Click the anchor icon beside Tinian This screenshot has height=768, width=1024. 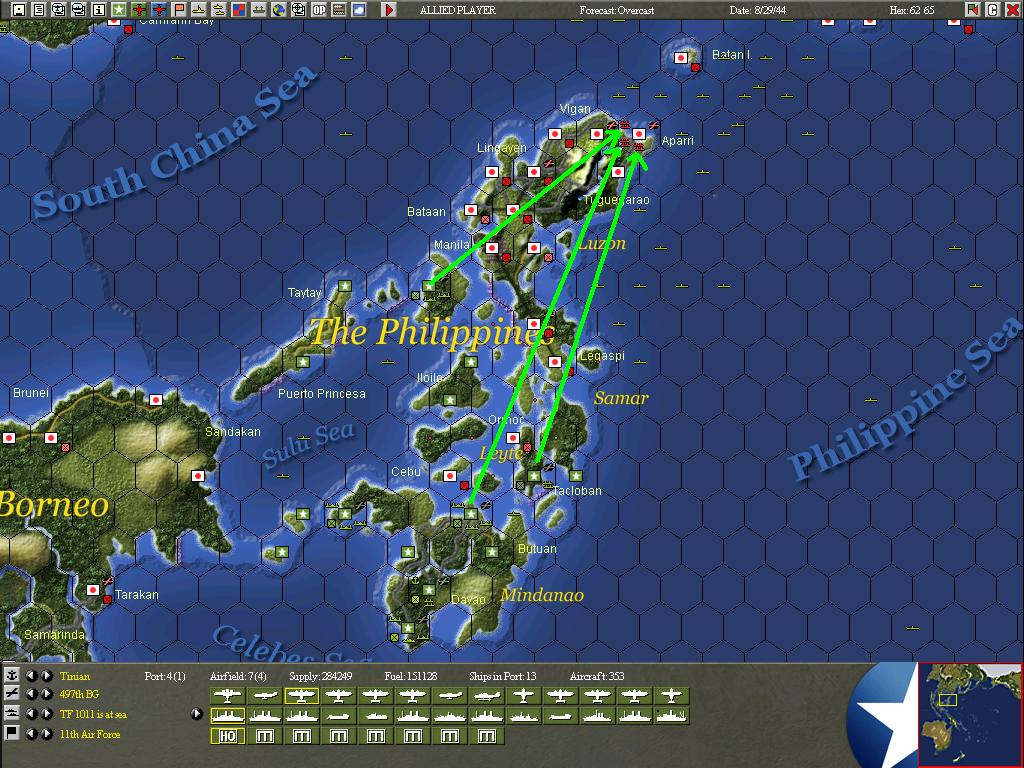(11, 675)
